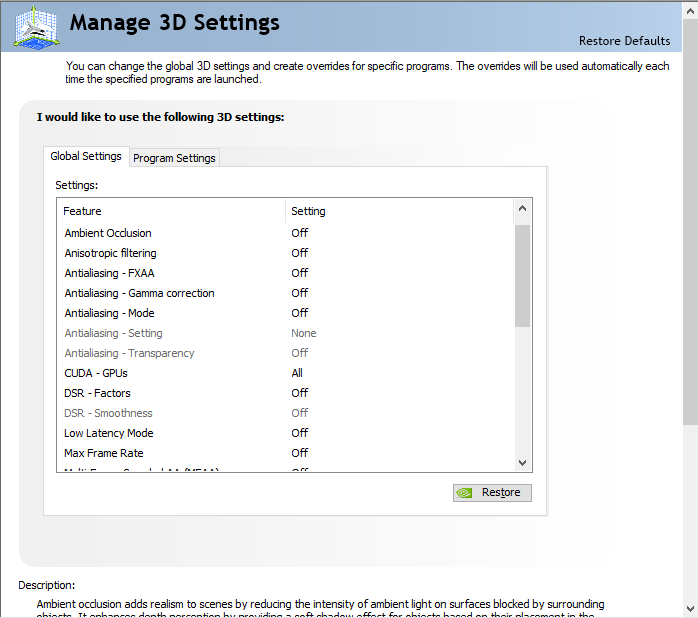Click the main page scrollbar thumb
This screenshot has height=618, width=698.
coord(690,223)
